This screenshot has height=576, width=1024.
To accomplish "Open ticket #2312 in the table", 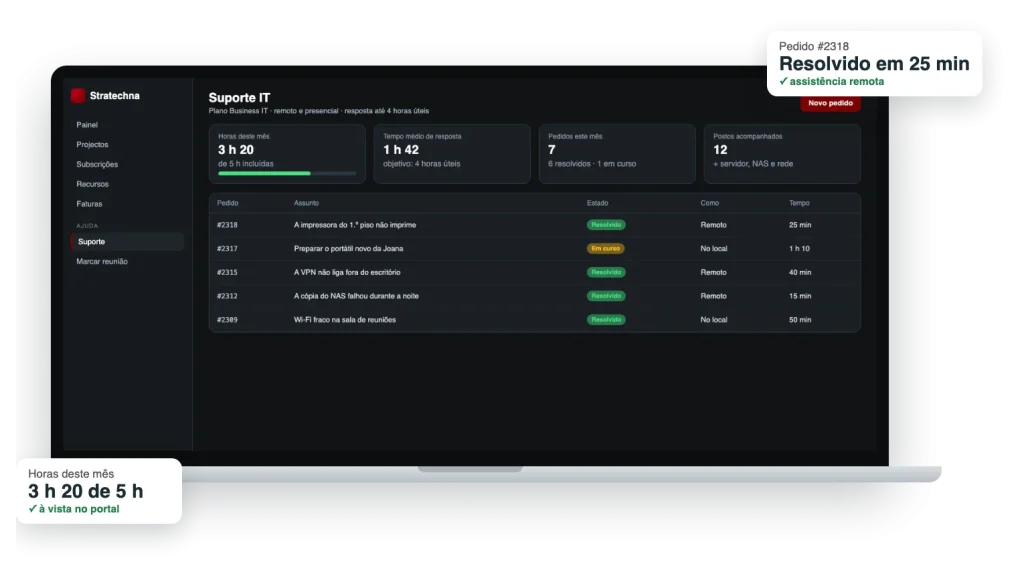I will [227, 296].
